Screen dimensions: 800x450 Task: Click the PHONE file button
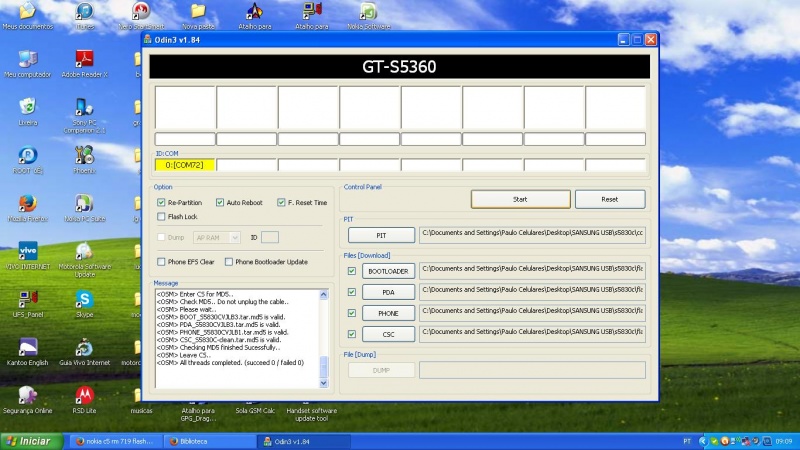point(388,313)
